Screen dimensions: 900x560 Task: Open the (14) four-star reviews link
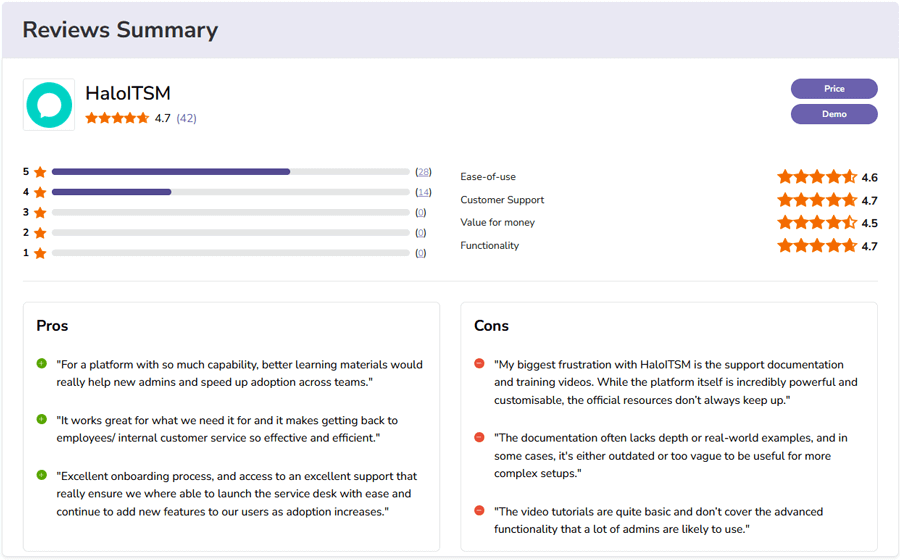(x=424, y=192)
